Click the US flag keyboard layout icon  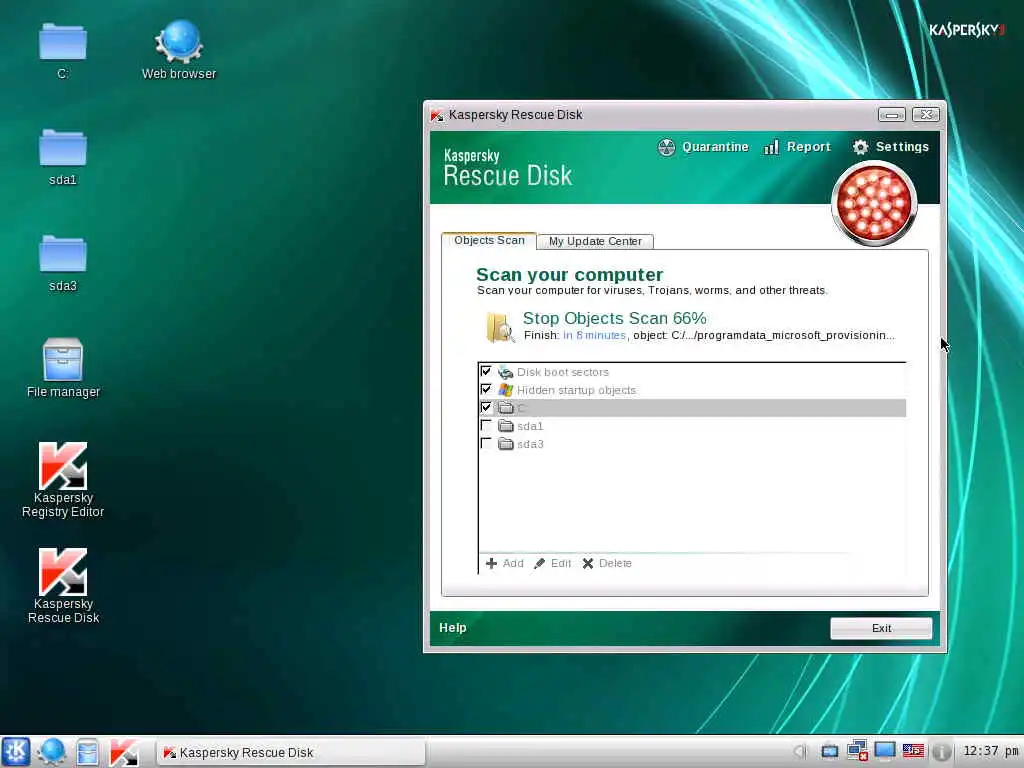[x=913, y=751]
